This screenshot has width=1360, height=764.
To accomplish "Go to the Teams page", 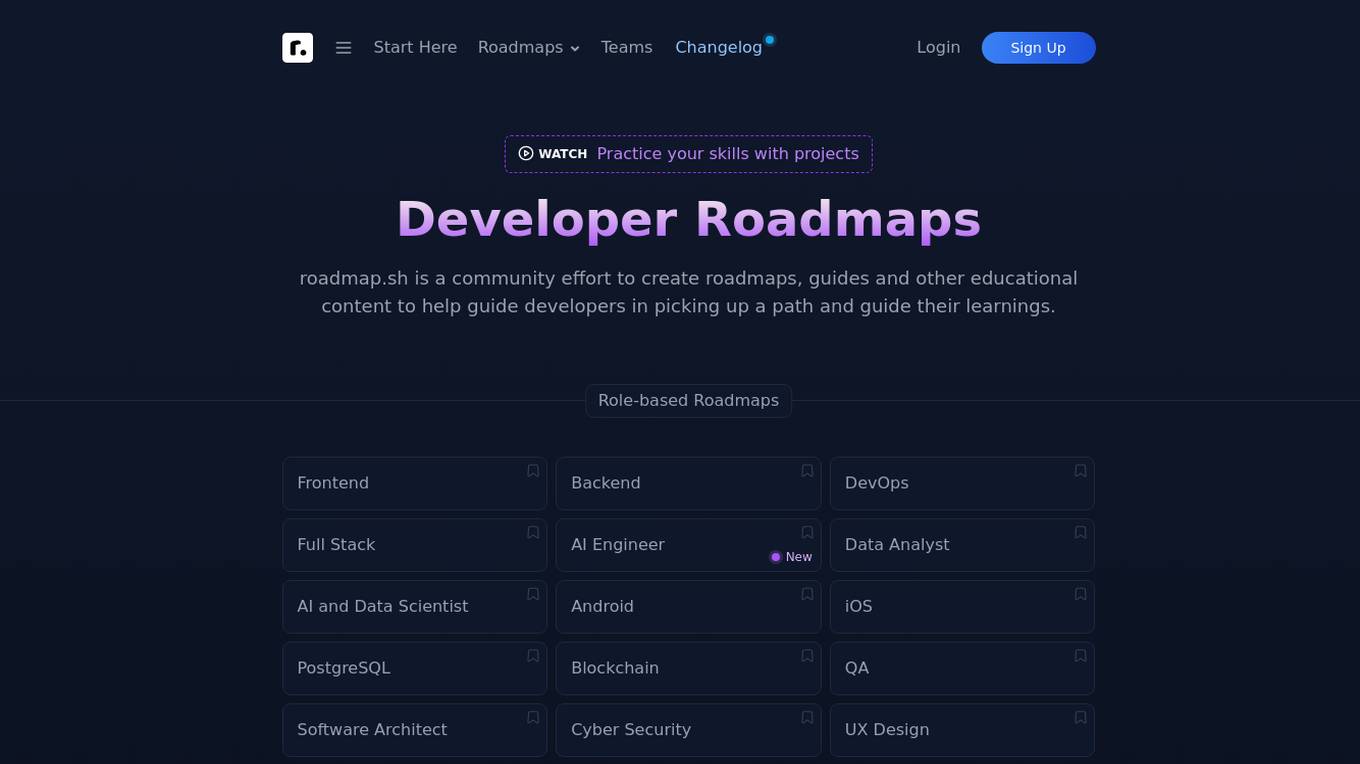I will (x=627, y=48).
